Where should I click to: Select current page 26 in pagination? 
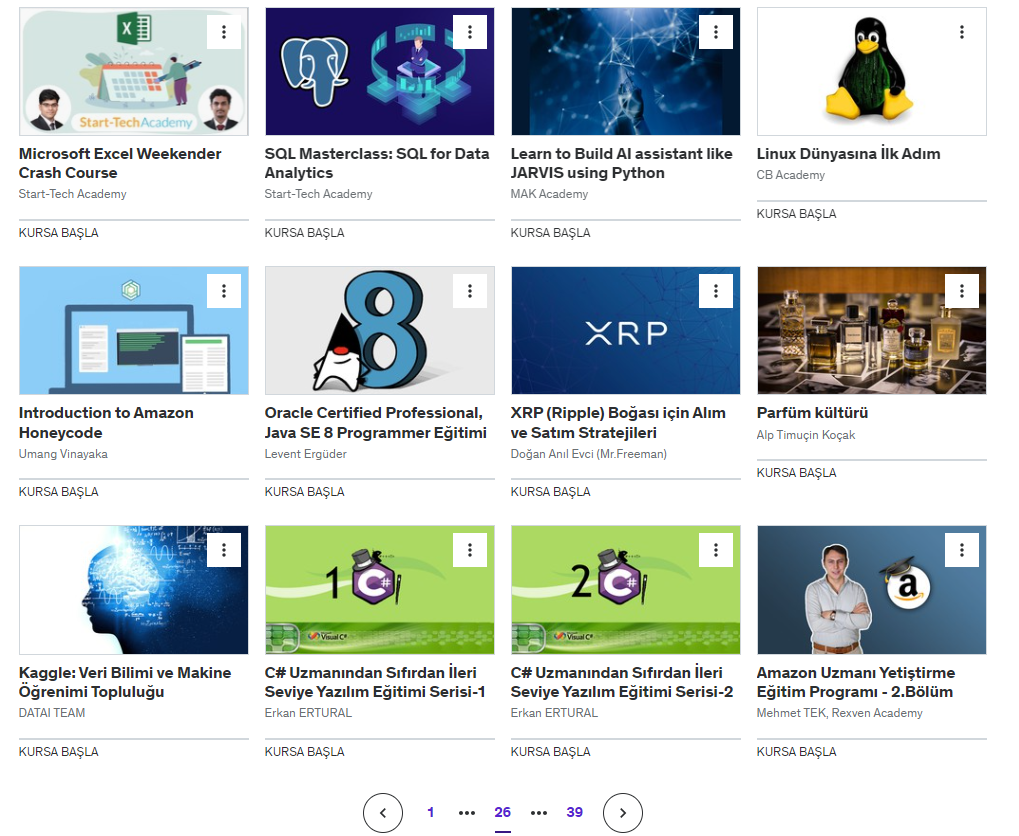pyautogui.click(x=502, y=812)
